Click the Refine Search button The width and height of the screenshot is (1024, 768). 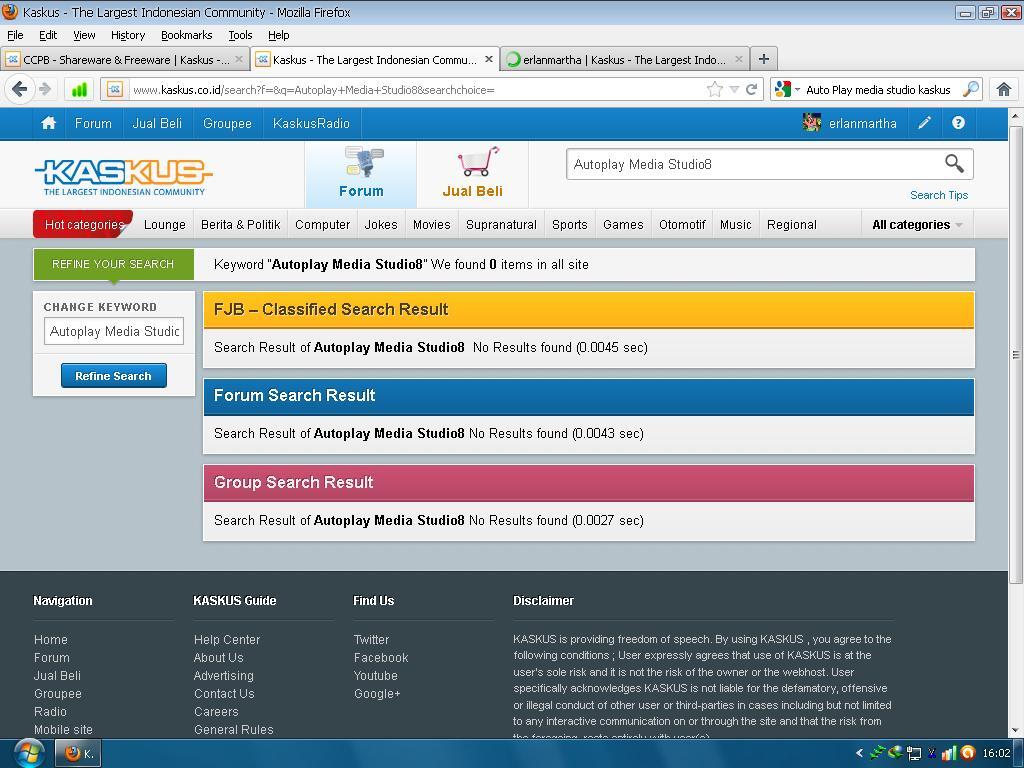(x=114, y=376)
